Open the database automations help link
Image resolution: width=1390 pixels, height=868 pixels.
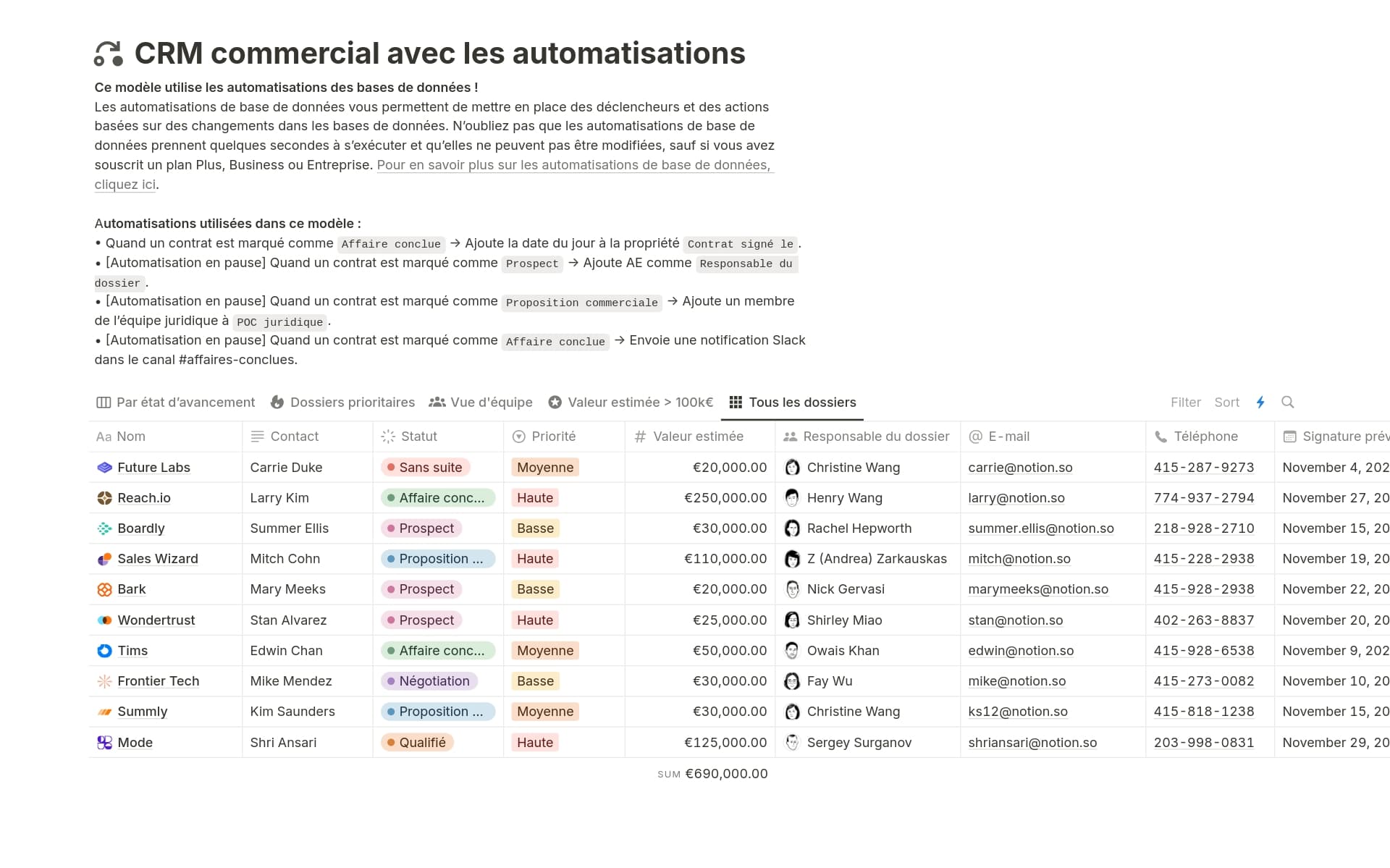coord(573,165)
